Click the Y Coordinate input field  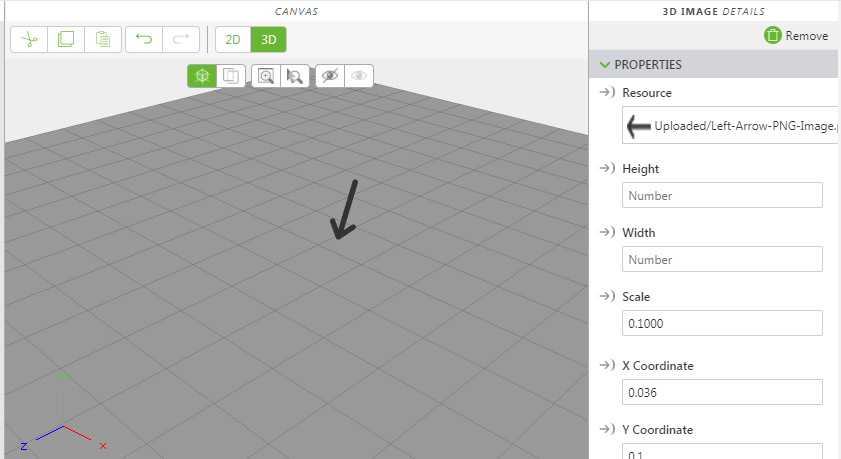722,451
